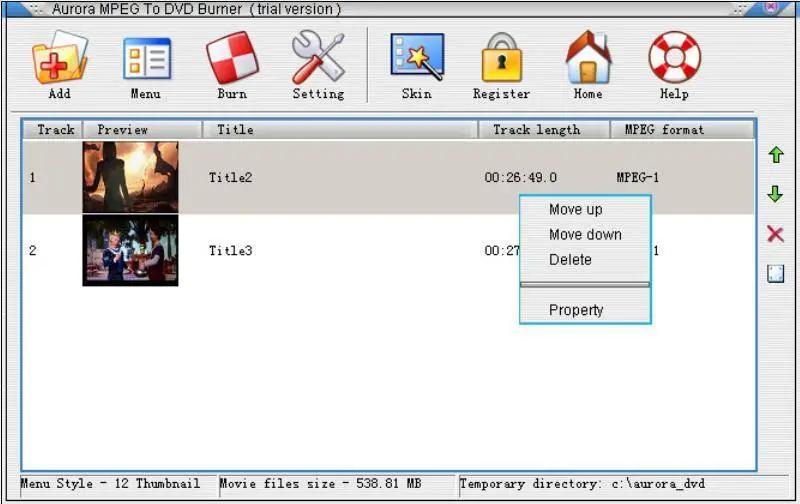This screenshot has height=504, width=800.
Task: Move track down with green arrow
Action: [x=775, y=194]
